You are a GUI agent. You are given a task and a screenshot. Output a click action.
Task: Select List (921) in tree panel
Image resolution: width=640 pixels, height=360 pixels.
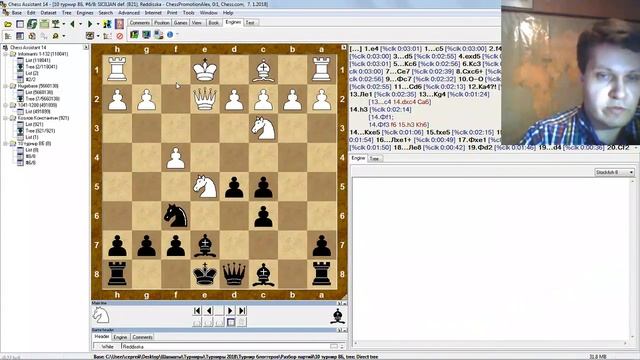[34, 124]
